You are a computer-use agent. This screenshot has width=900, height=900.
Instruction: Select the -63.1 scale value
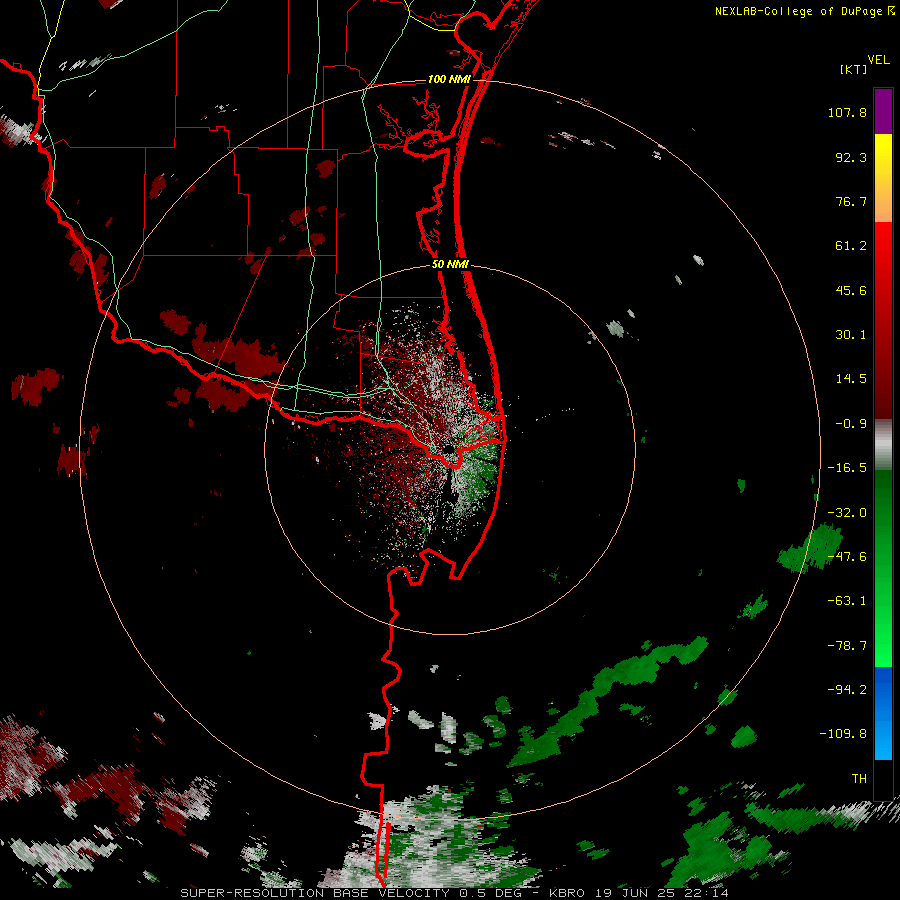click(x=847, y=601)
